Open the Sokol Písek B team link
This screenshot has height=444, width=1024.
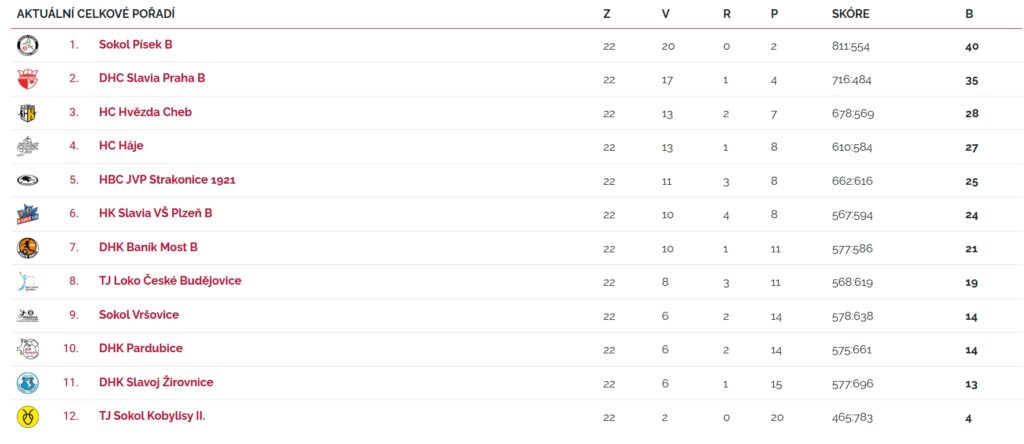tap(135, 45)
